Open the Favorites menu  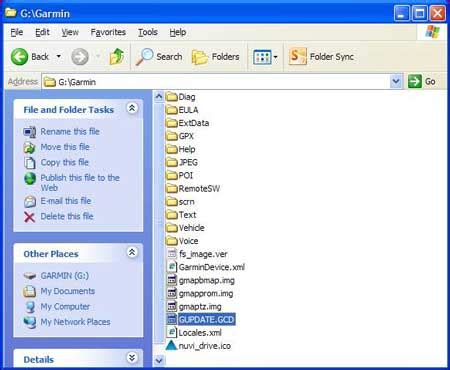click(108, 32)
